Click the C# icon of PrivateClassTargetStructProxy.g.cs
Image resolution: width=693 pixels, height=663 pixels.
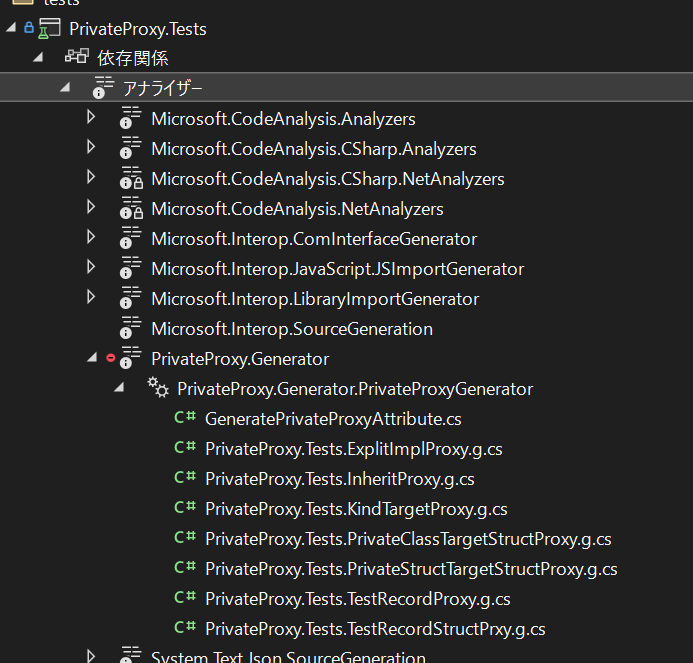pyautogui.click(x=185, y=537)
